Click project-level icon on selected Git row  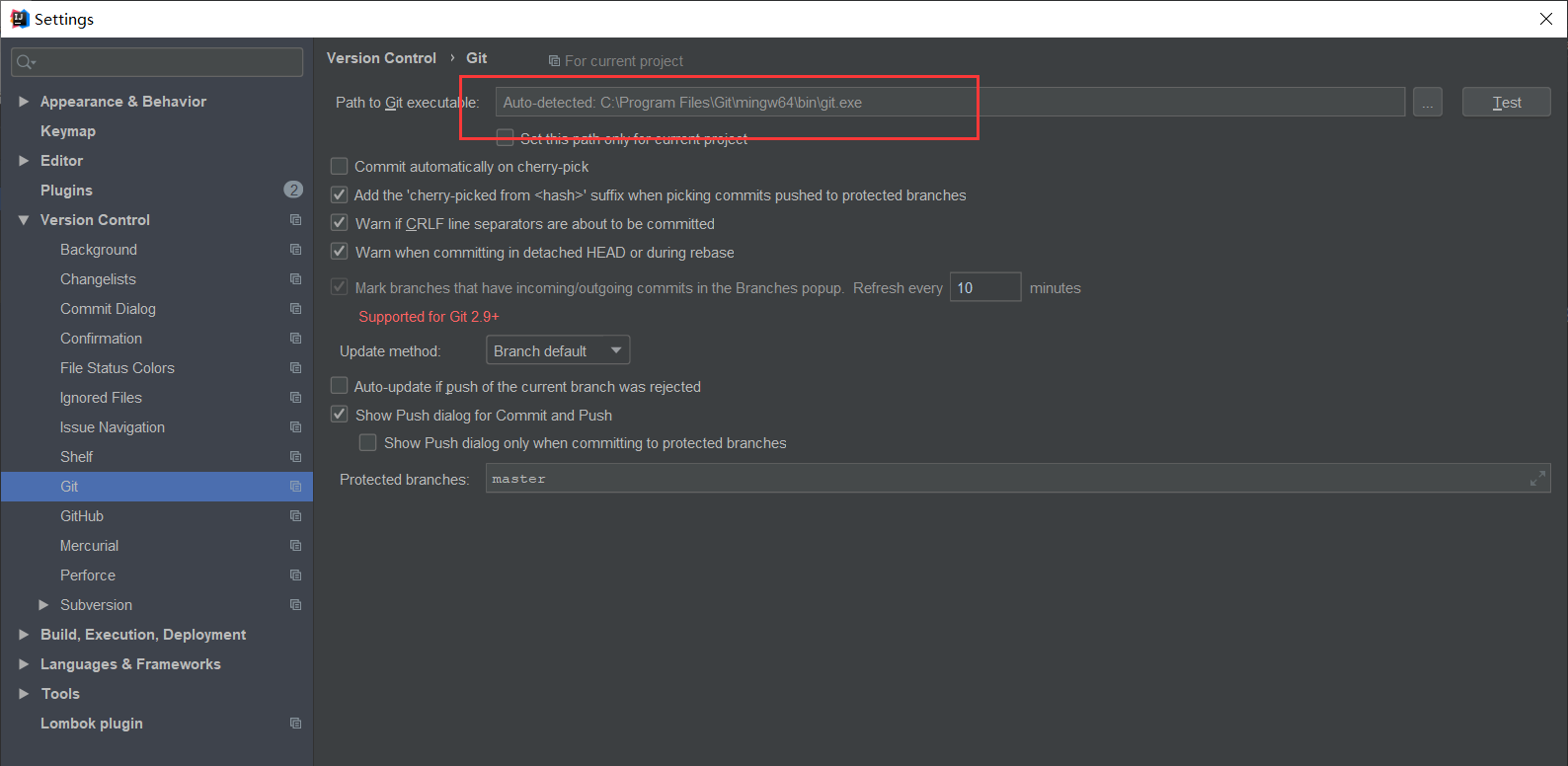295,487
